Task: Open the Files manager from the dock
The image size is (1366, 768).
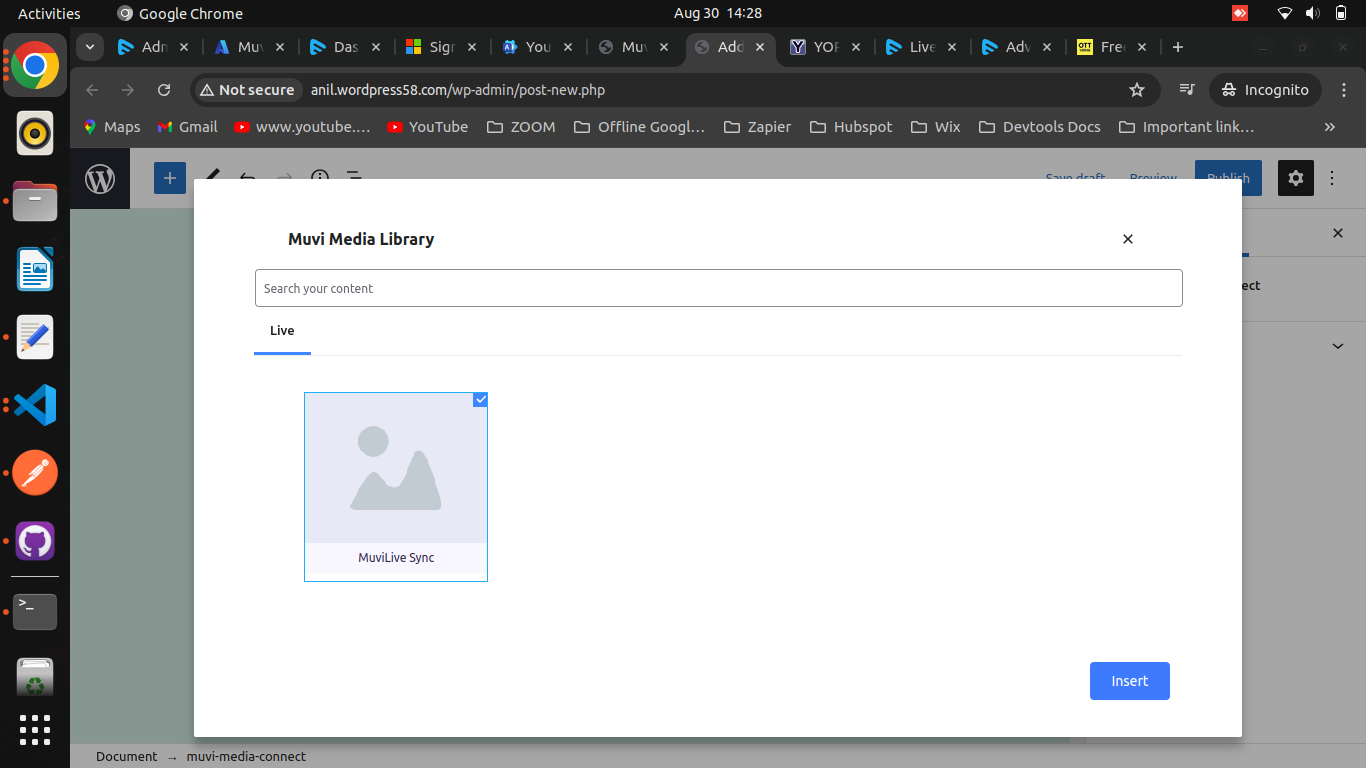Action: 35,201
